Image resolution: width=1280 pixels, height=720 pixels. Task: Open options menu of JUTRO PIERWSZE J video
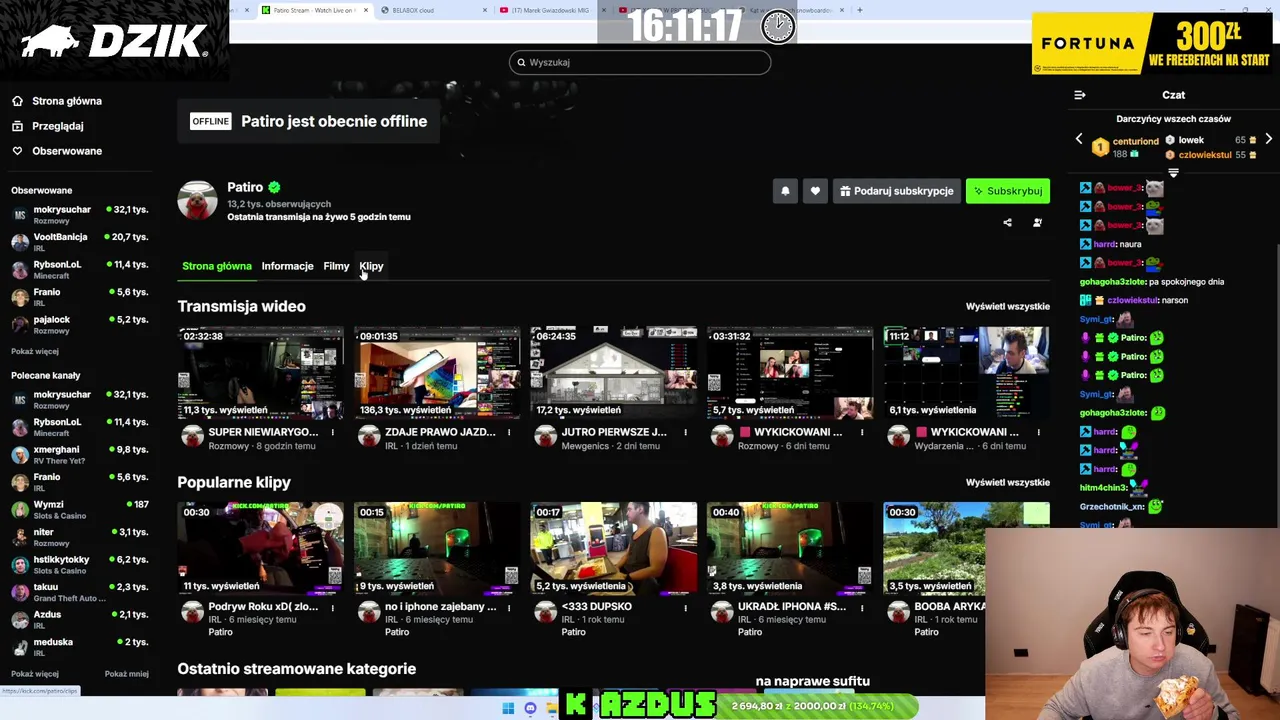coord(685,432)
